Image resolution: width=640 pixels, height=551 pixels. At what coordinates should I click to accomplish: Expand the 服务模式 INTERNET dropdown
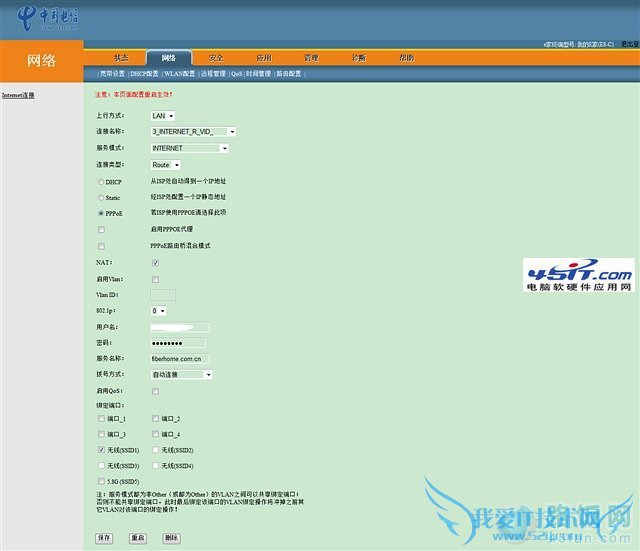(x=190, y=148)
